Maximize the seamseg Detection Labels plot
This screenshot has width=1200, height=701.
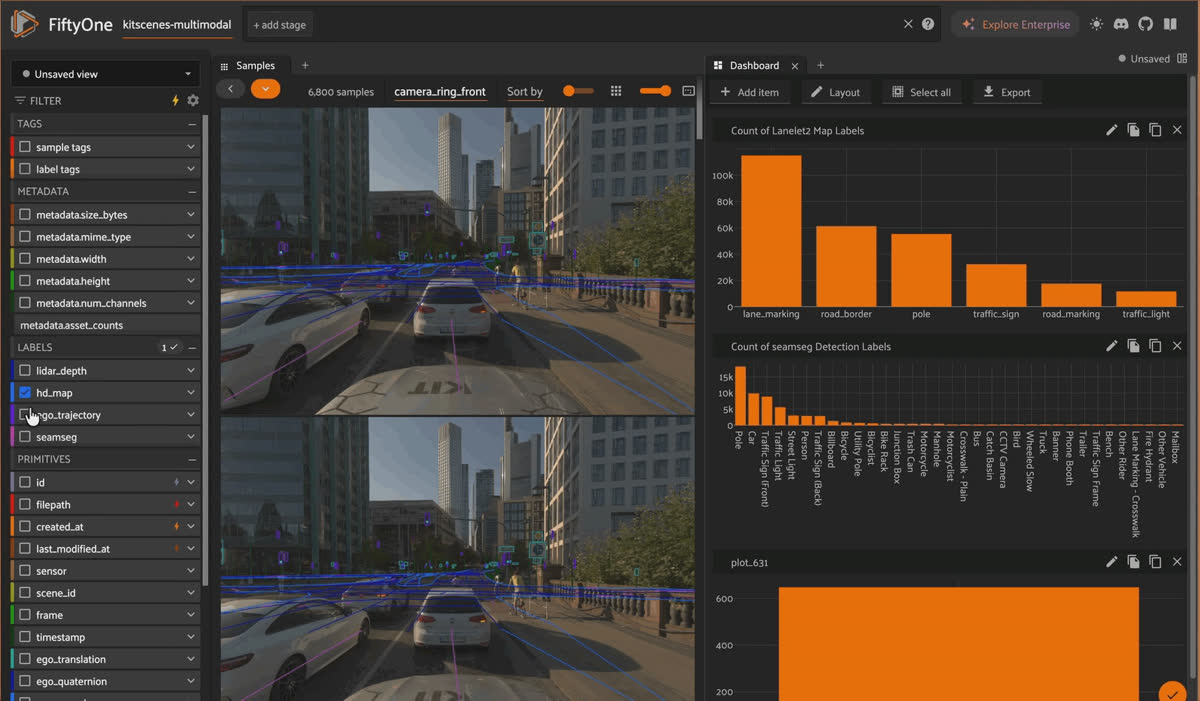pyautogui.click(x=1155, y=346)
